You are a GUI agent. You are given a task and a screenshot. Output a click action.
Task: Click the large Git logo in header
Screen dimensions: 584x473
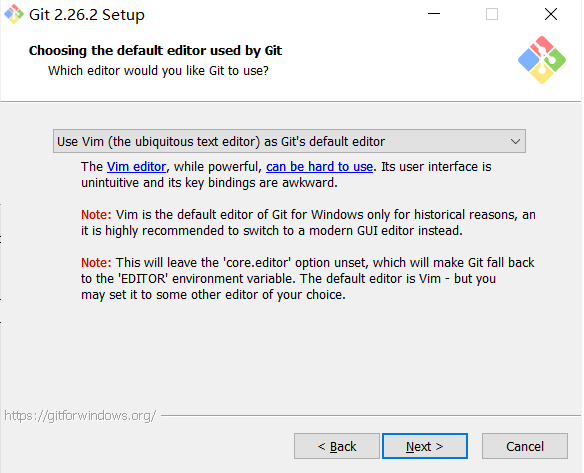pos(542,60)
